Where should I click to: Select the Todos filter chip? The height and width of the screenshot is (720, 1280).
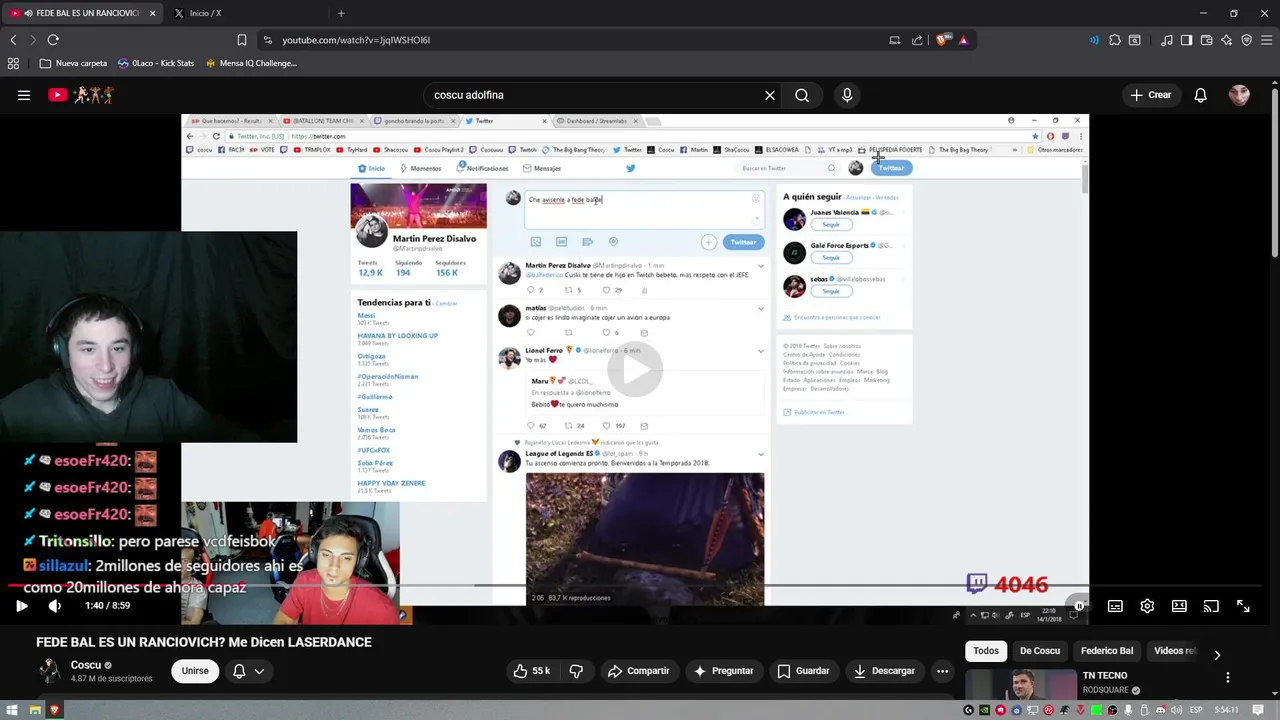pos(986,651)
